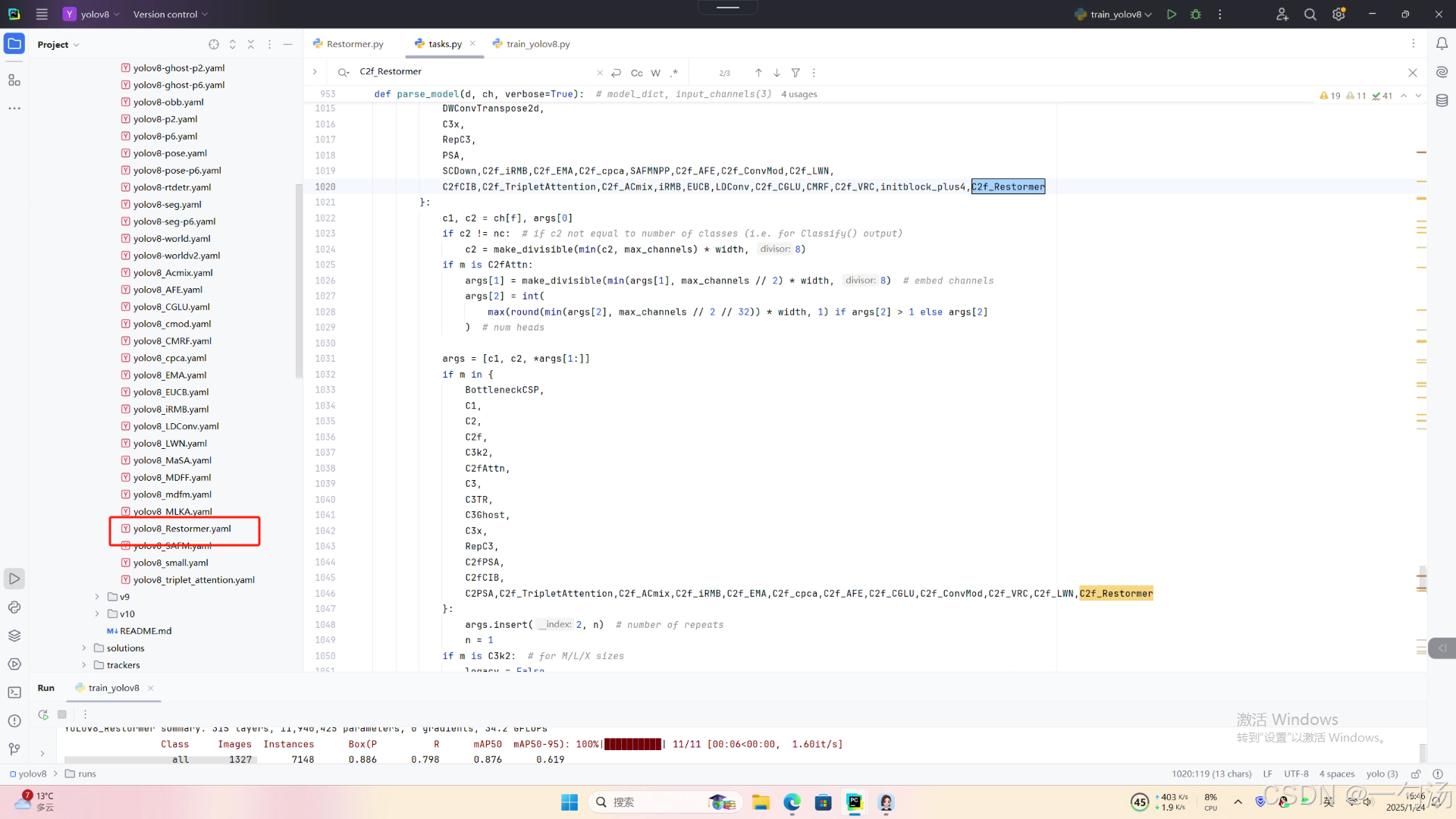This screenshot has height=819, width=1456.
Task: Open the Python Packages tool window
Action: [x=14, y=635]
